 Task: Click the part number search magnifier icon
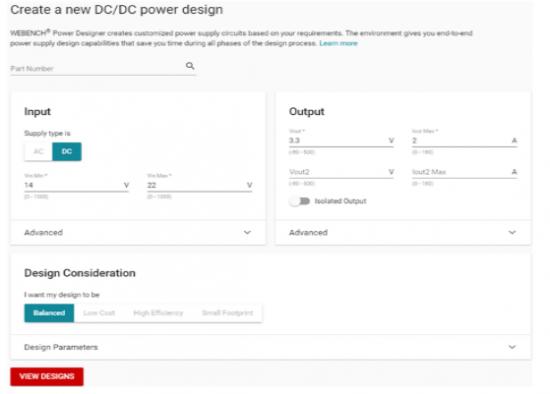pyautogui.click(x=190, y=66)
